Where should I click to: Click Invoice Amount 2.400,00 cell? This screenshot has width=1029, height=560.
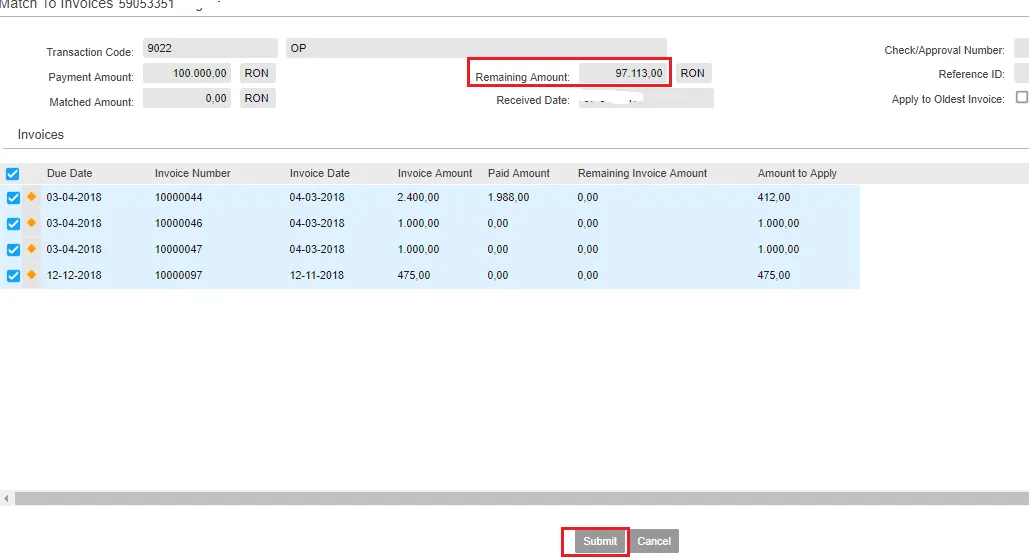[418, 197]
